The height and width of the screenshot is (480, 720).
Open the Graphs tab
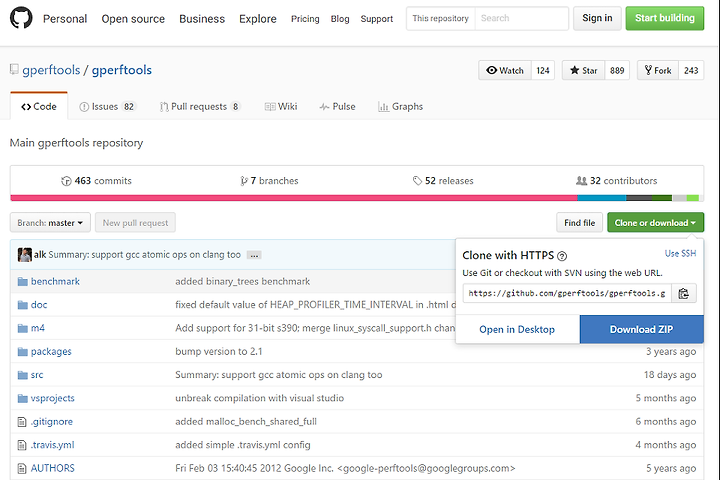point(400,107)
